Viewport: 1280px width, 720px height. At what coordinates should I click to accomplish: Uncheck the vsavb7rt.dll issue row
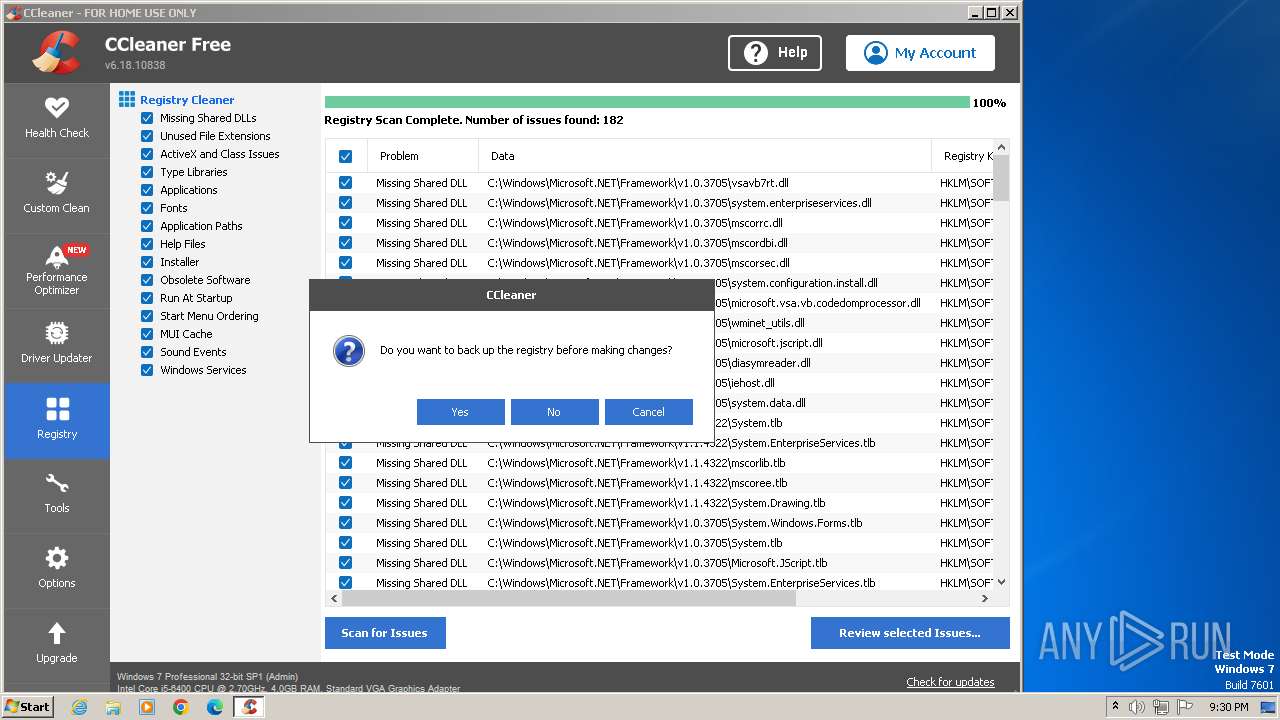pyautogui.click(x=345, y=183)
